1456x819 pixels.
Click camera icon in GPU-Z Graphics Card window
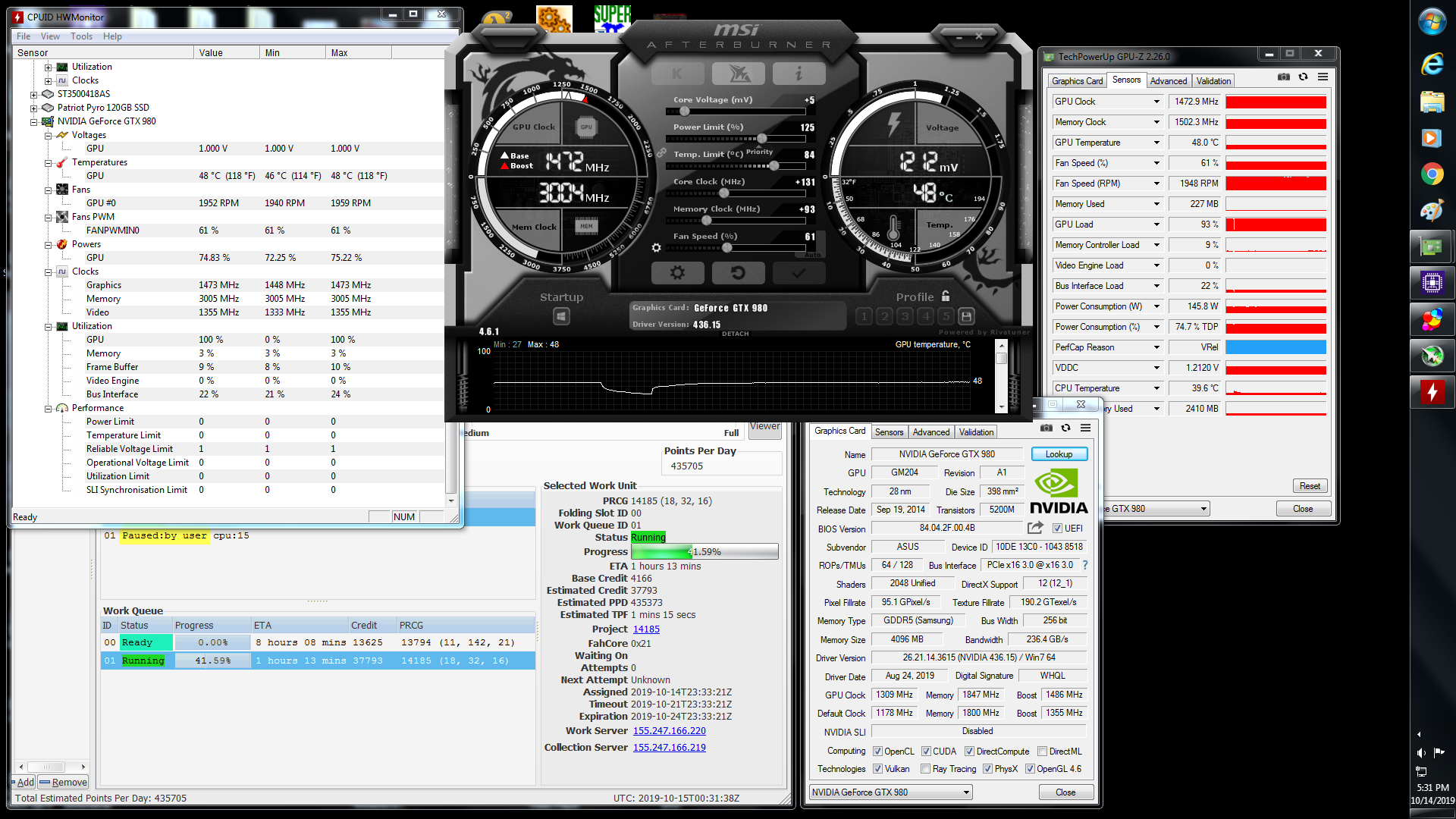(x=1046, y=428)
